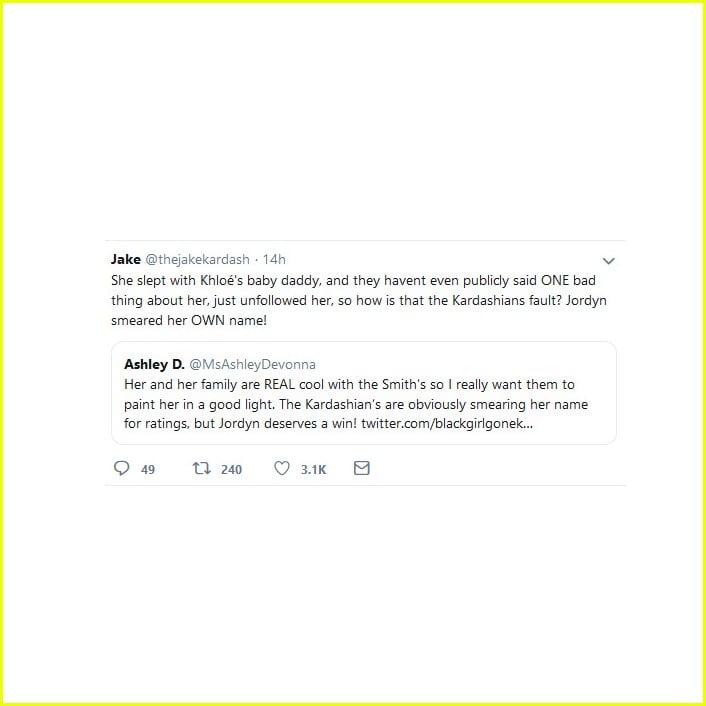Click Ashley D. name in quoted tweet

pyautogui.click(x=154, y=364)
